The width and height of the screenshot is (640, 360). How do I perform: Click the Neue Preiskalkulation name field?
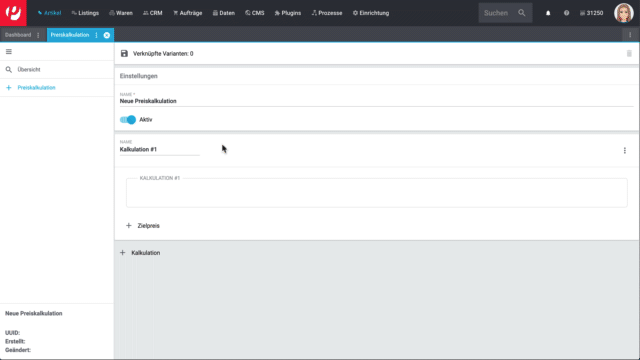coord(376,101)
